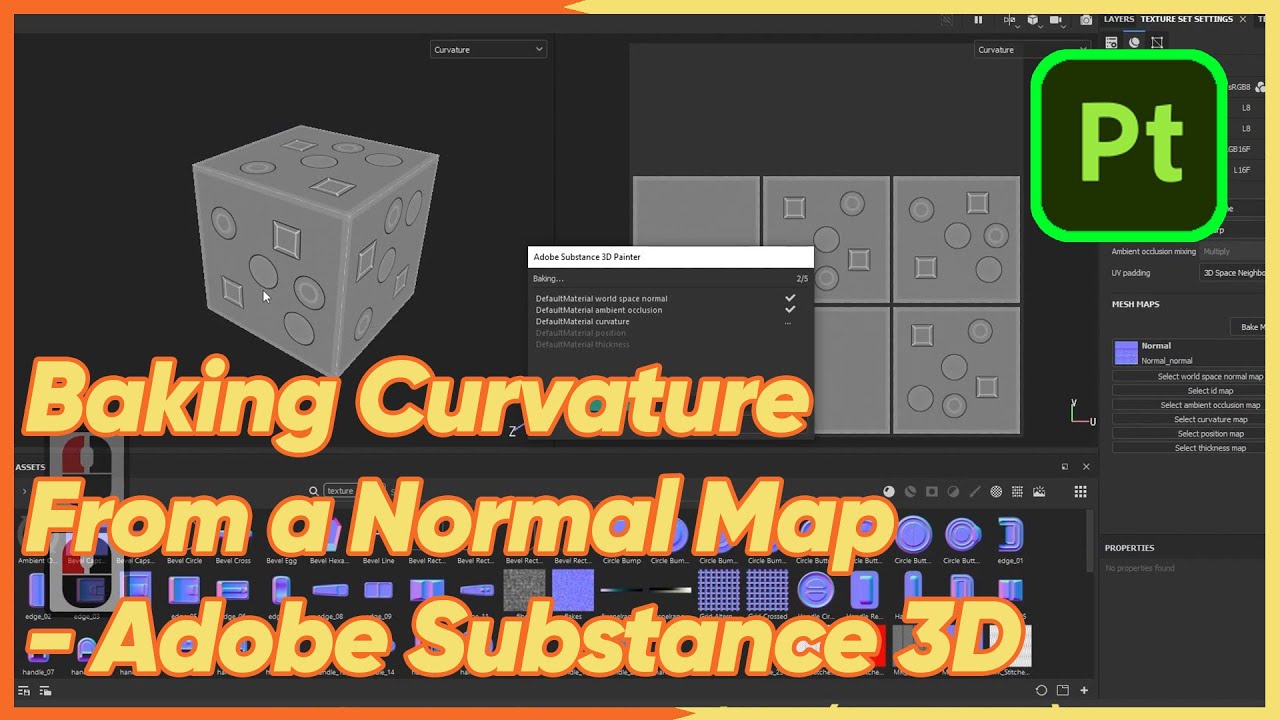1280x720 pixels.
Task: Open the cube display mode icon
Action: (x=1033, y=19)
